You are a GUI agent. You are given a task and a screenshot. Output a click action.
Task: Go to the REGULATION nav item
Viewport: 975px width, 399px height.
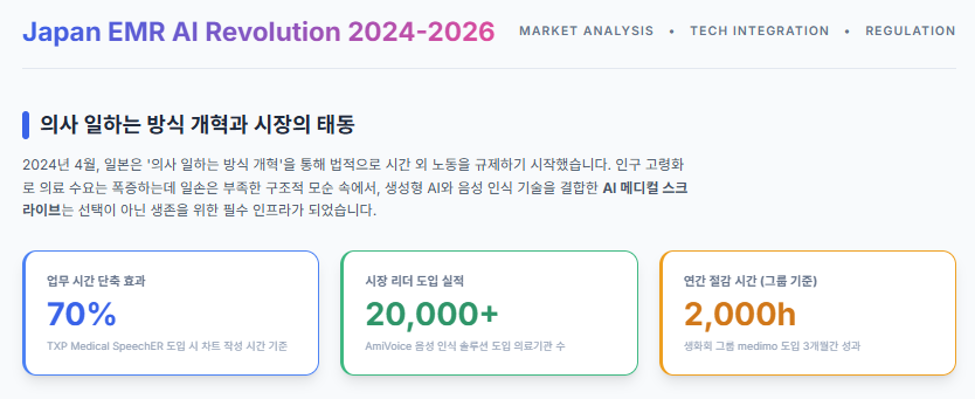(x=910, y=31)
